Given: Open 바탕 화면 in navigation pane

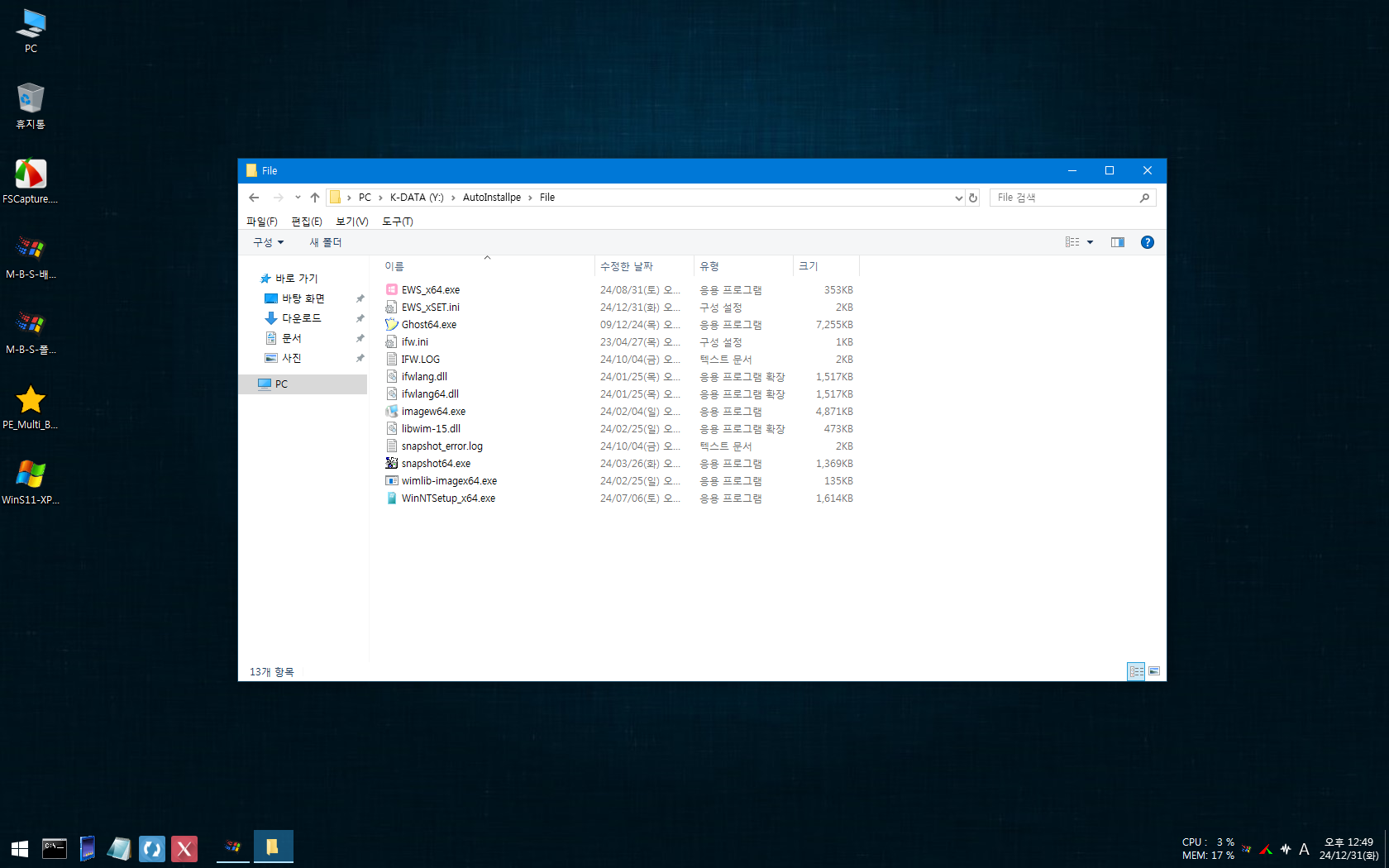Looking at the screenshot, I should [x=294, y=298].
